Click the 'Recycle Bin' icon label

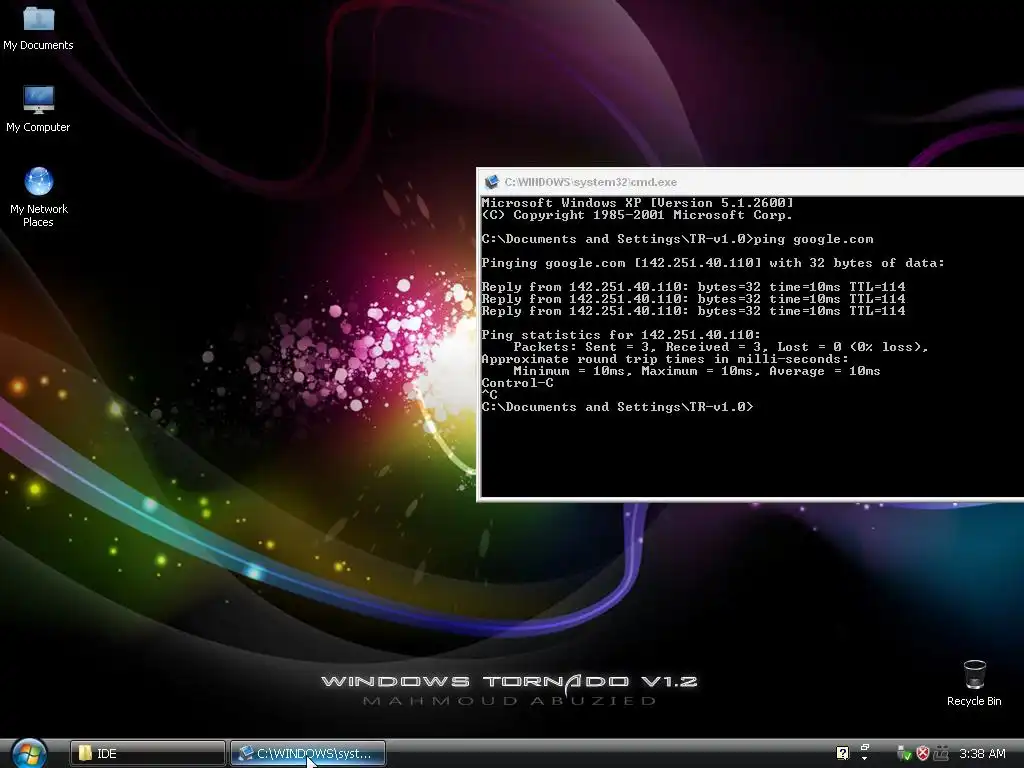pyautogui.click(x=974, y=701)
